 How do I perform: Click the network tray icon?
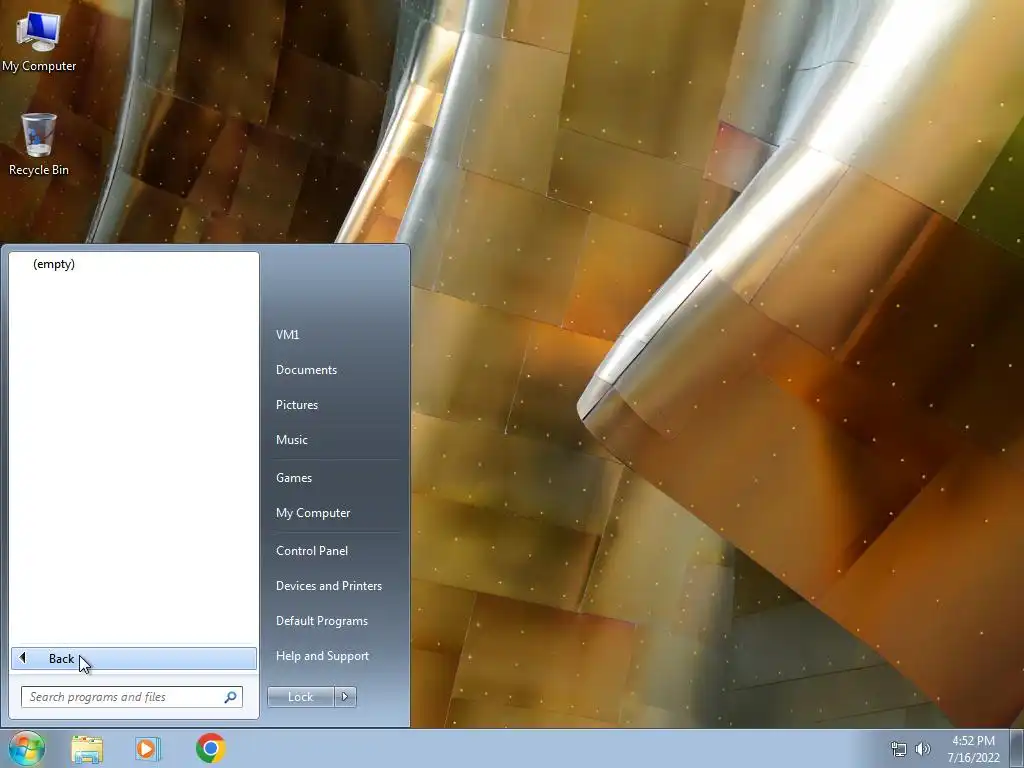tap(899, 749)
